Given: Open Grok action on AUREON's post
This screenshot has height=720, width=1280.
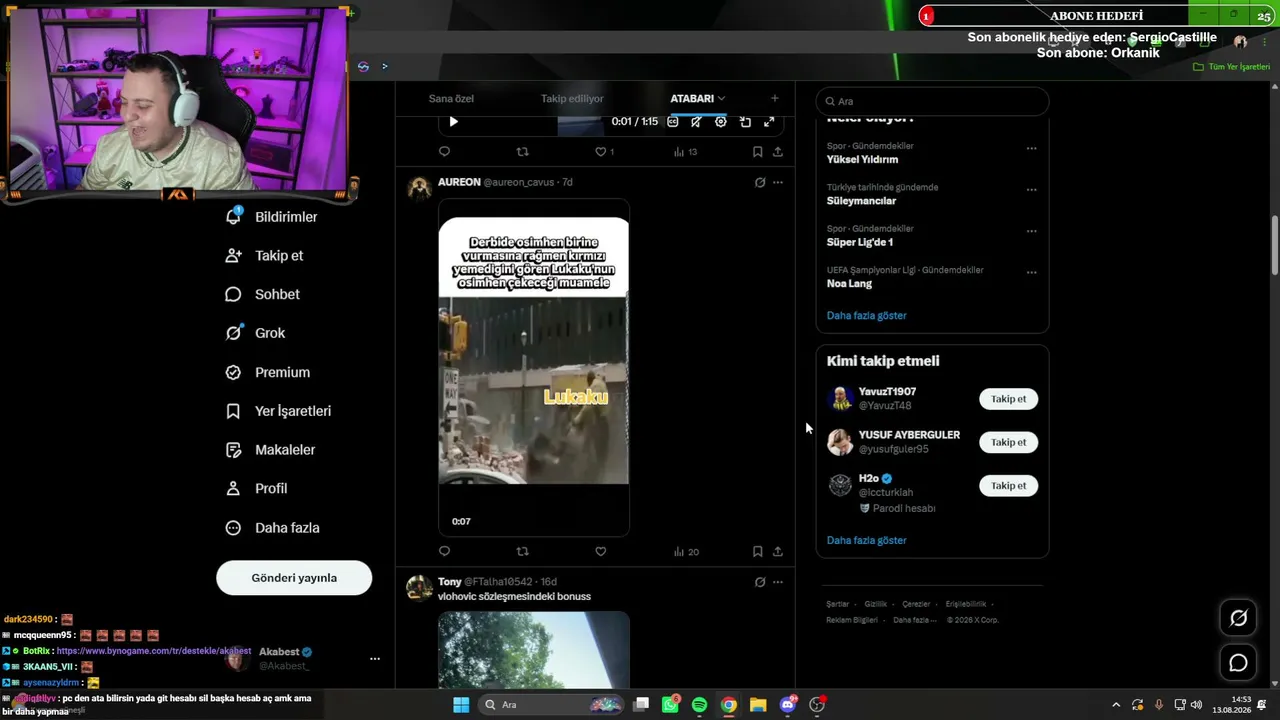Looking at the screenshot, I should (760, 182).
